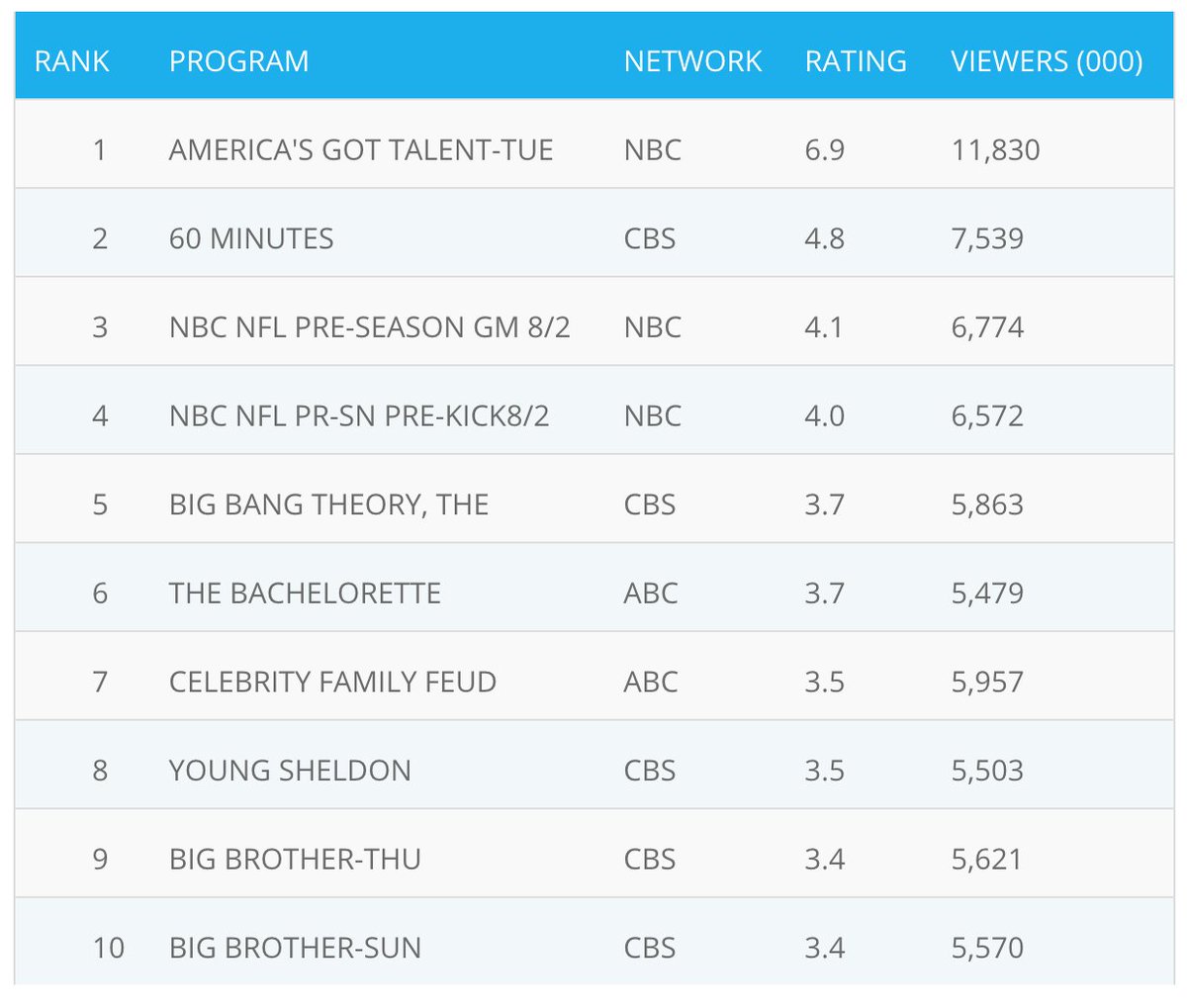Select the Big Brother-Thu program entry
Image resolution: width=1187 pixels, height=1008 pixels.
pyautogui.click(x=295, y=859)
